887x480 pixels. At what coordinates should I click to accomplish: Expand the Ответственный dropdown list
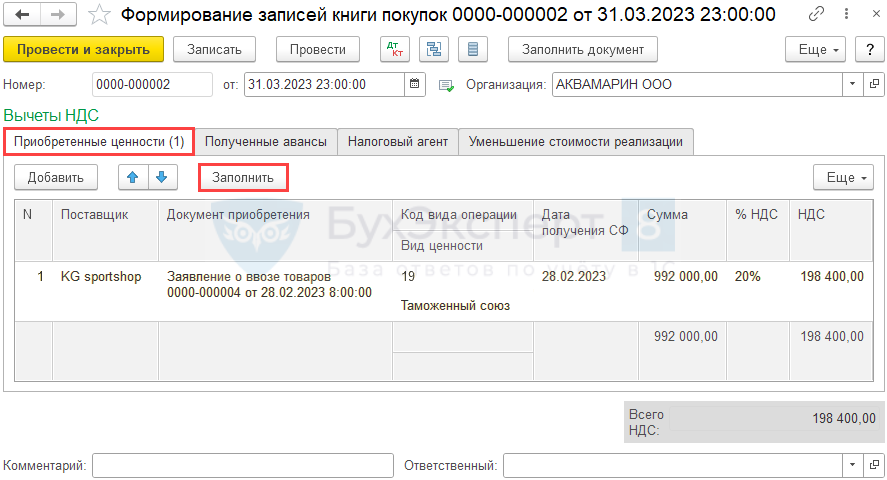point(853,465)
